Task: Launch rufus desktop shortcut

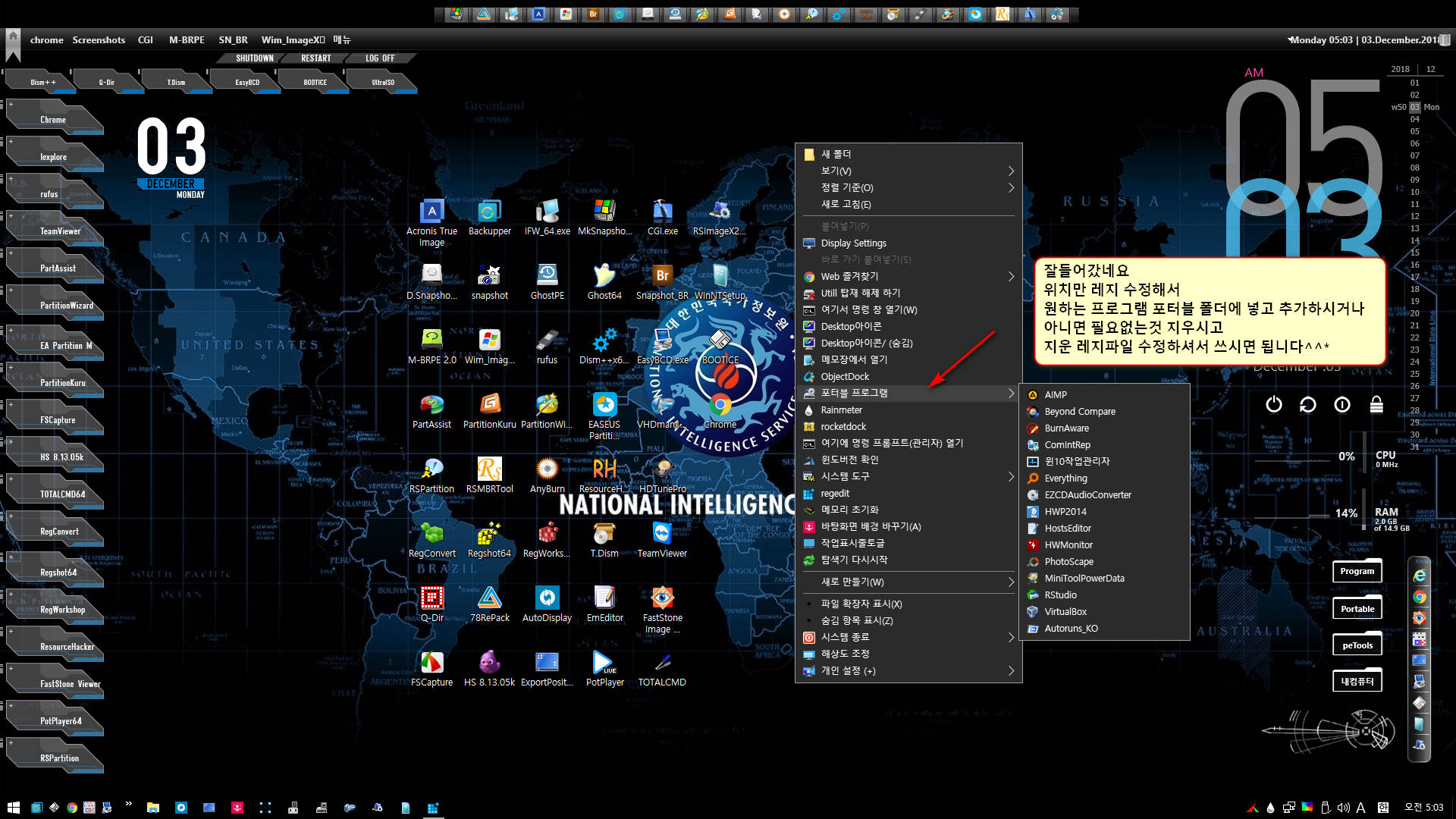Action: tap(547, 347)
